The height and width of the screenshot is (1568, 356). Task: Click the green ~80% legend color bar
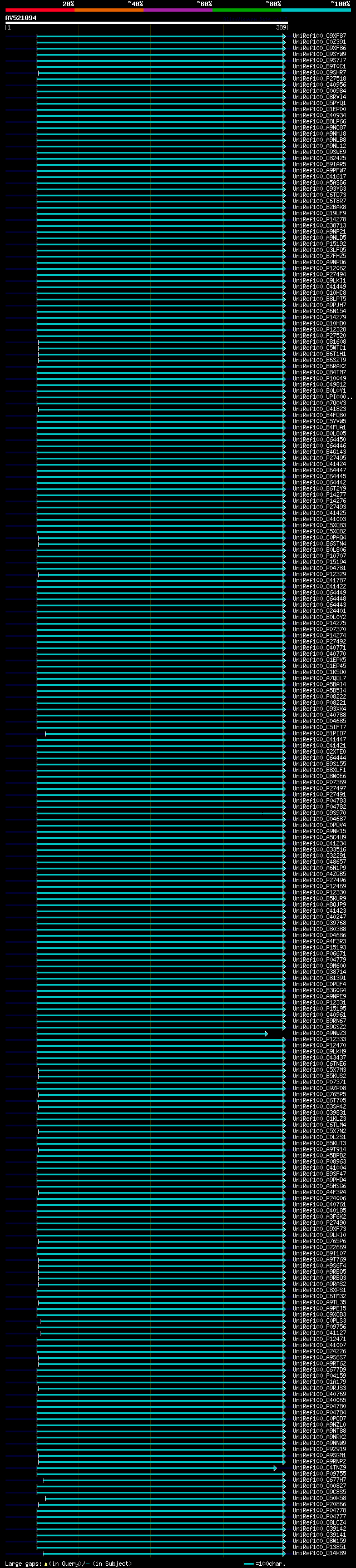[x=247, y=10]
